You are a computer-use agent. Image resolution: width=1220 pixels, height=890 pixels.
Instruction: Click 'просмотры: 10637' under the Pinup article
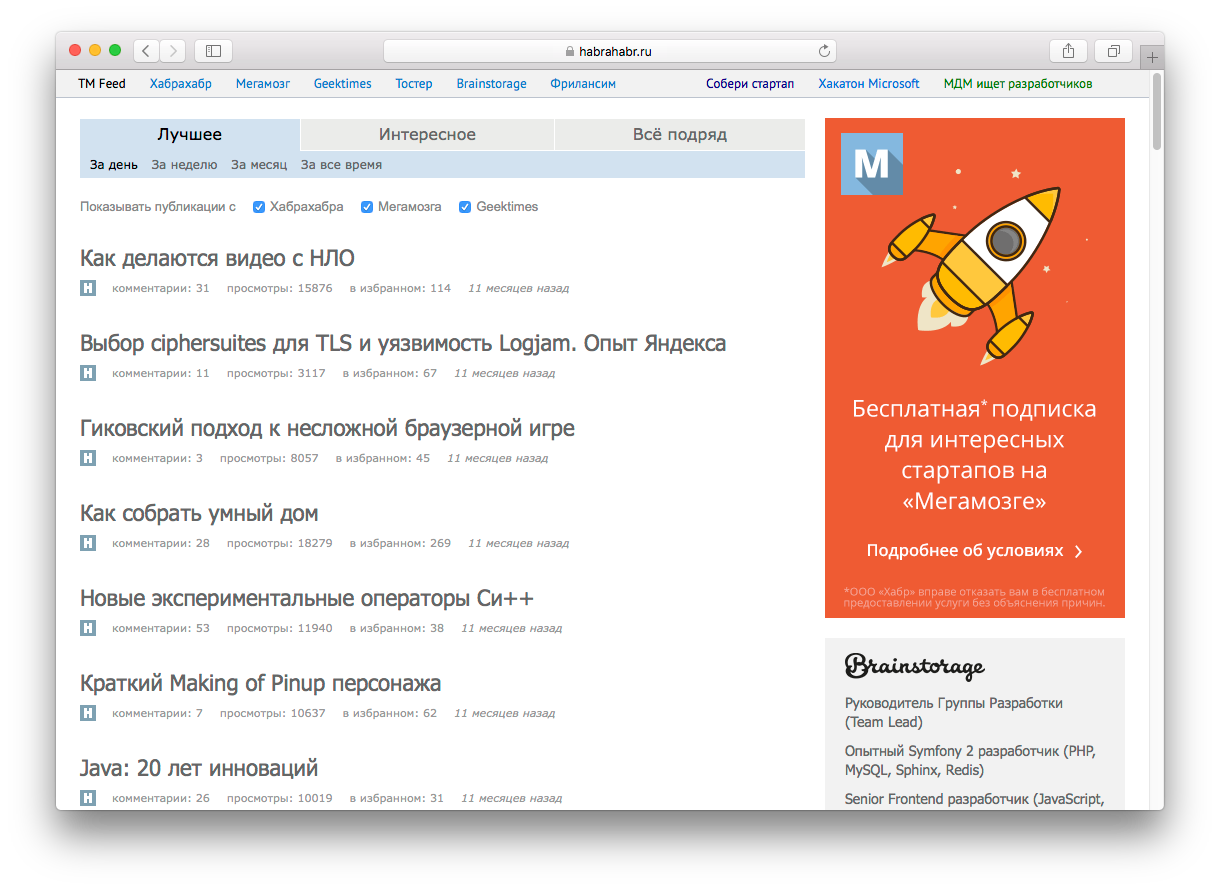click(272, 713)
